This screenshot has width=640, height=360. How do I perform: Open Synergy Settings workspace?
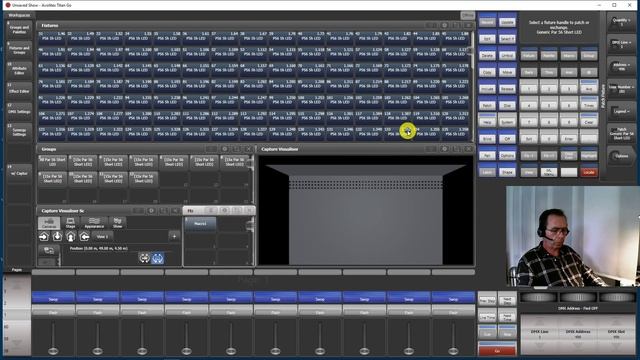(19, 132)
